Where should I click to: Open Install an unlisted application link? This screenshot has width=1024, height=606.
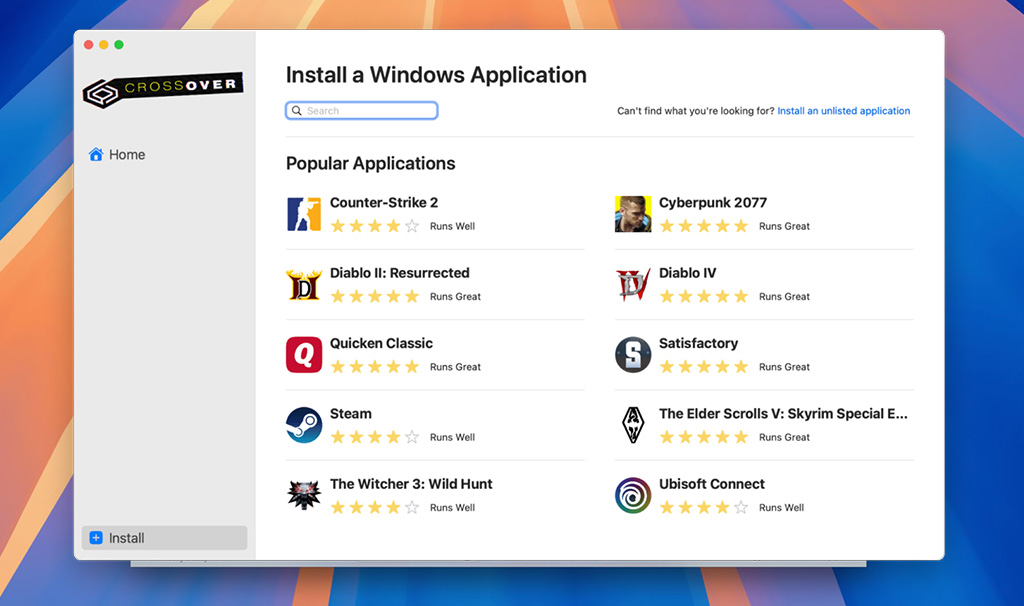[844, 111]
